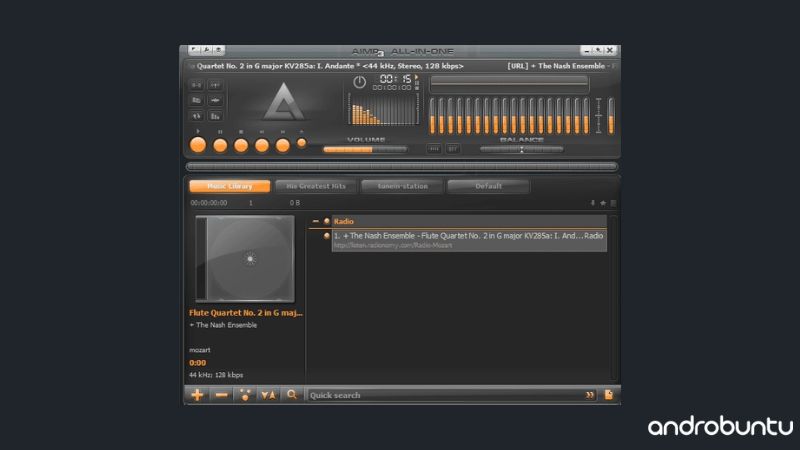
Task: Click the Flute Quartet No. 2 title label
Action: [x=246, y=313]
